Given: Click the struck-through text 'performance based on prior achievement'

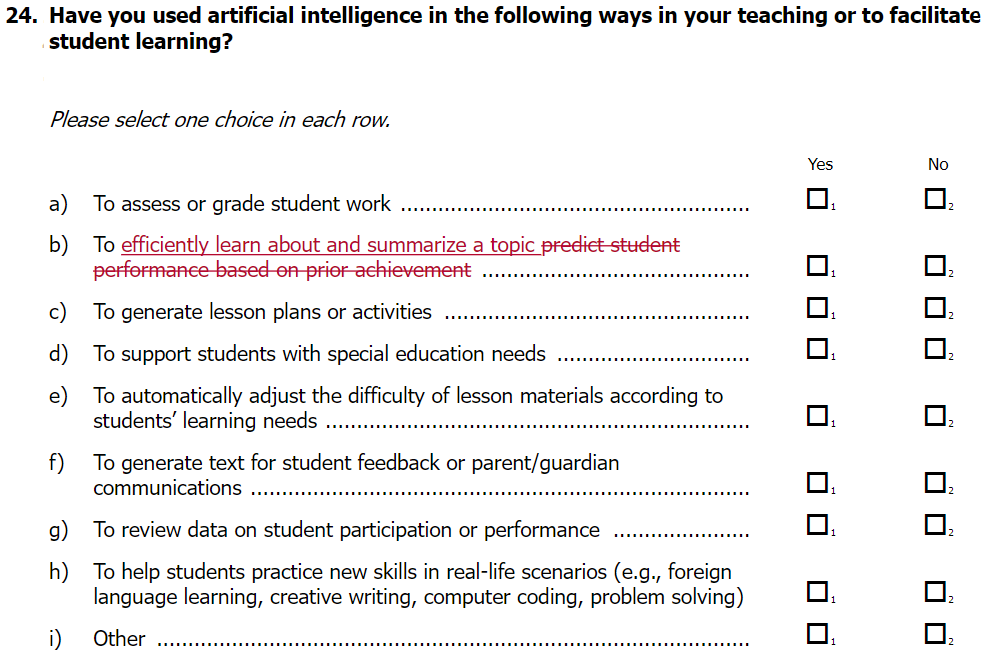Looking at the screenshot, I should point(282,270).
